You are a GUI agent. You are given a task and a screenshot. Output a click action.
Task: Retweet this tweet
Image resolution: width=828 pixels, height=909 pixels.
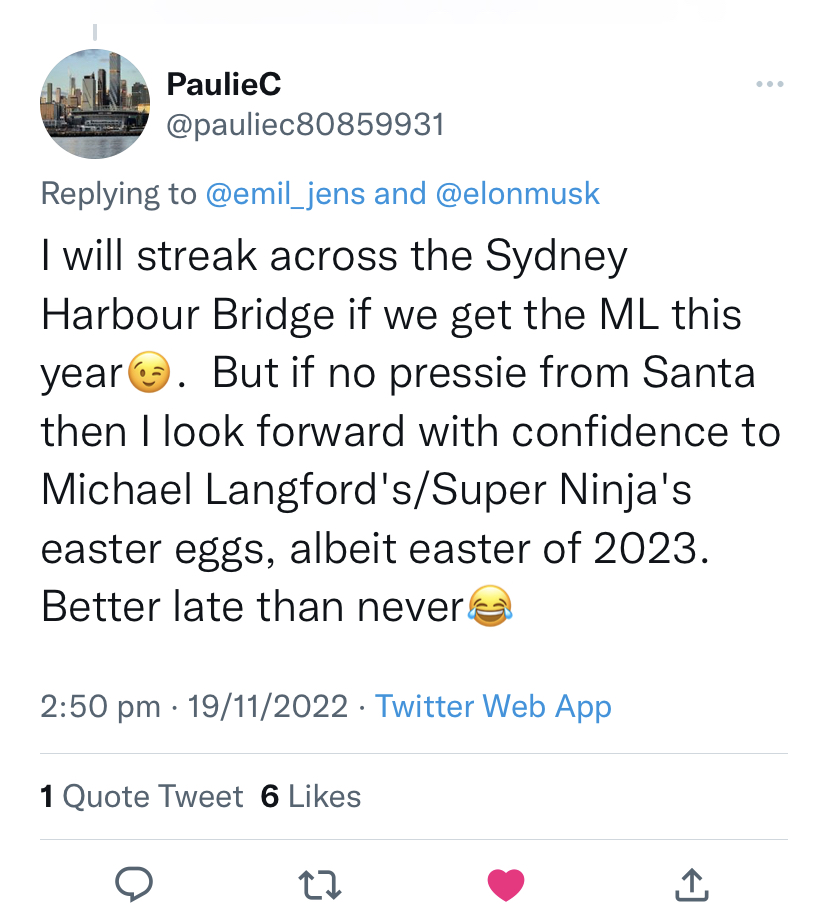pos(319,881)
